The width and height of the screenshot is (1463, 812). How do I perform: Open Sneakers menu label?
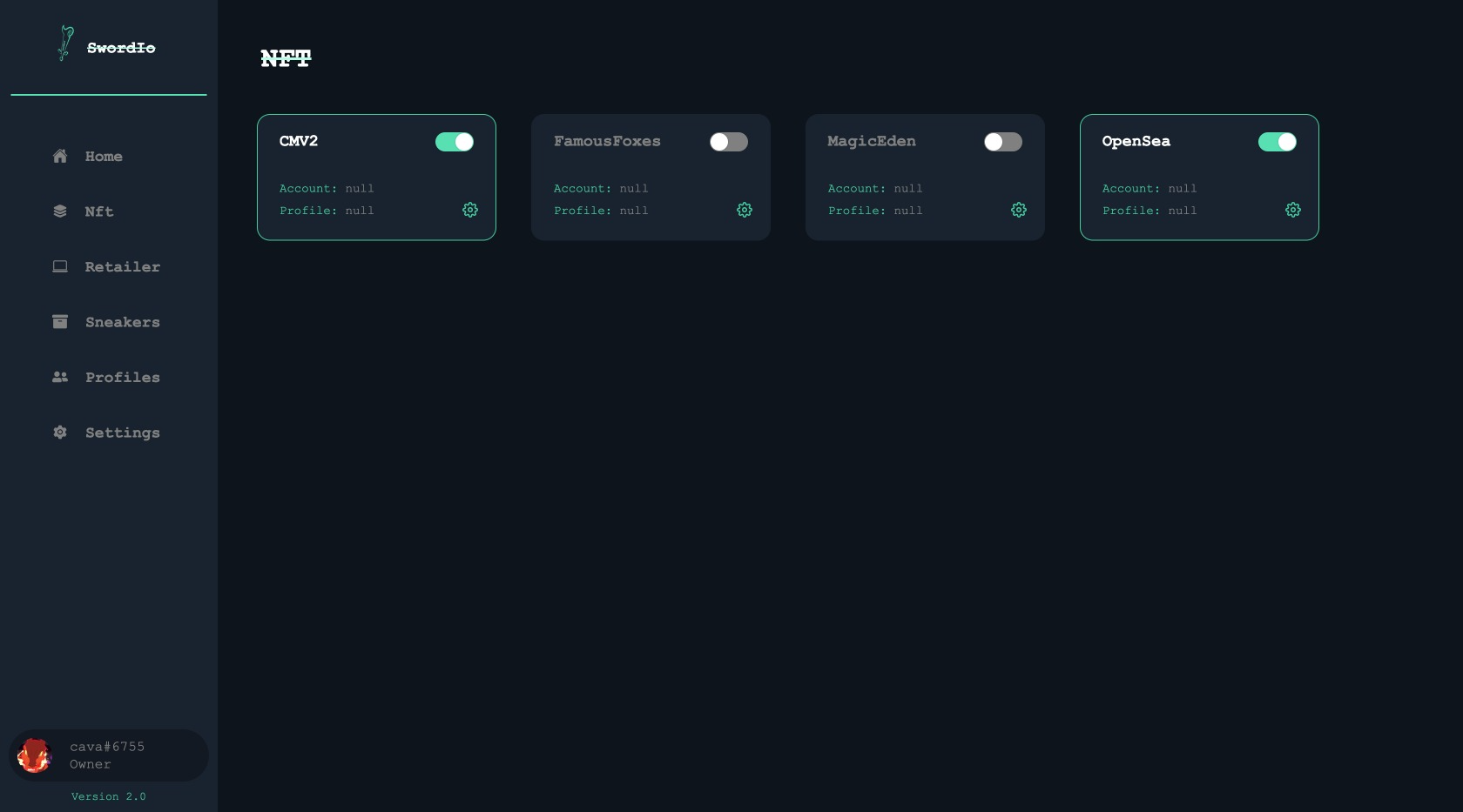coord(123,322)
